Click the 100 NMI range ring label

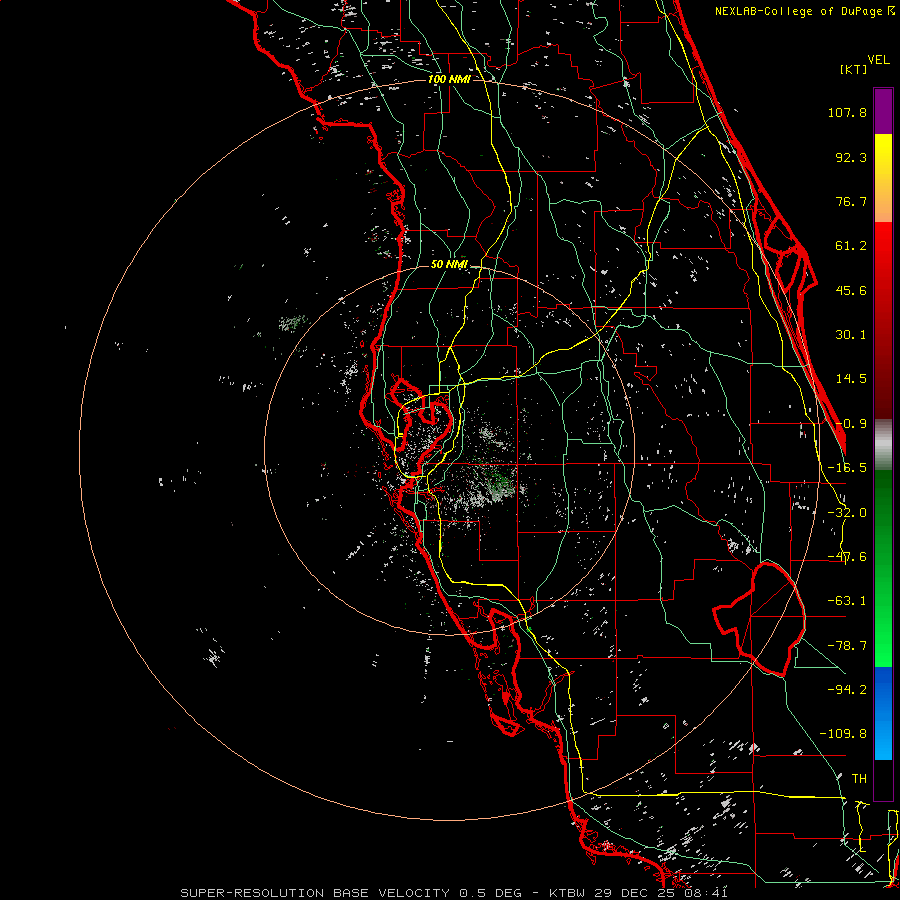click(449, 79)
